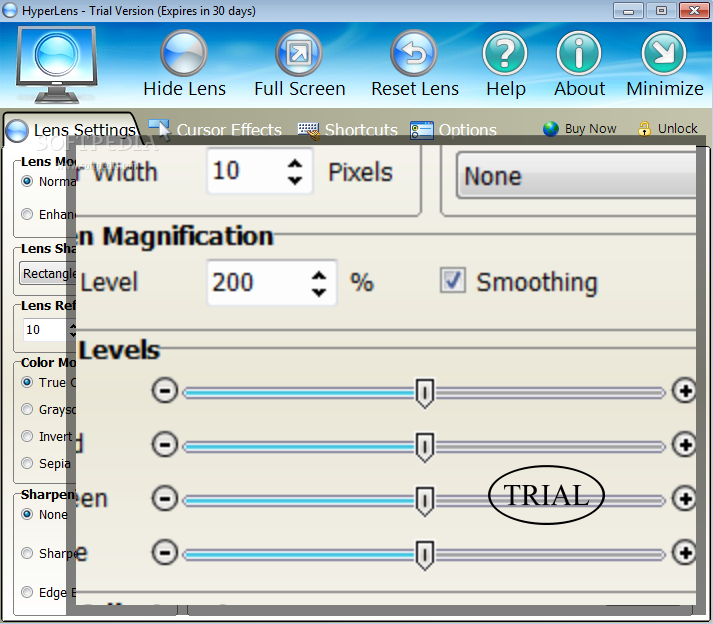
Task: Click the Hide Lens toolbar icon
Action: coord(184,53)
